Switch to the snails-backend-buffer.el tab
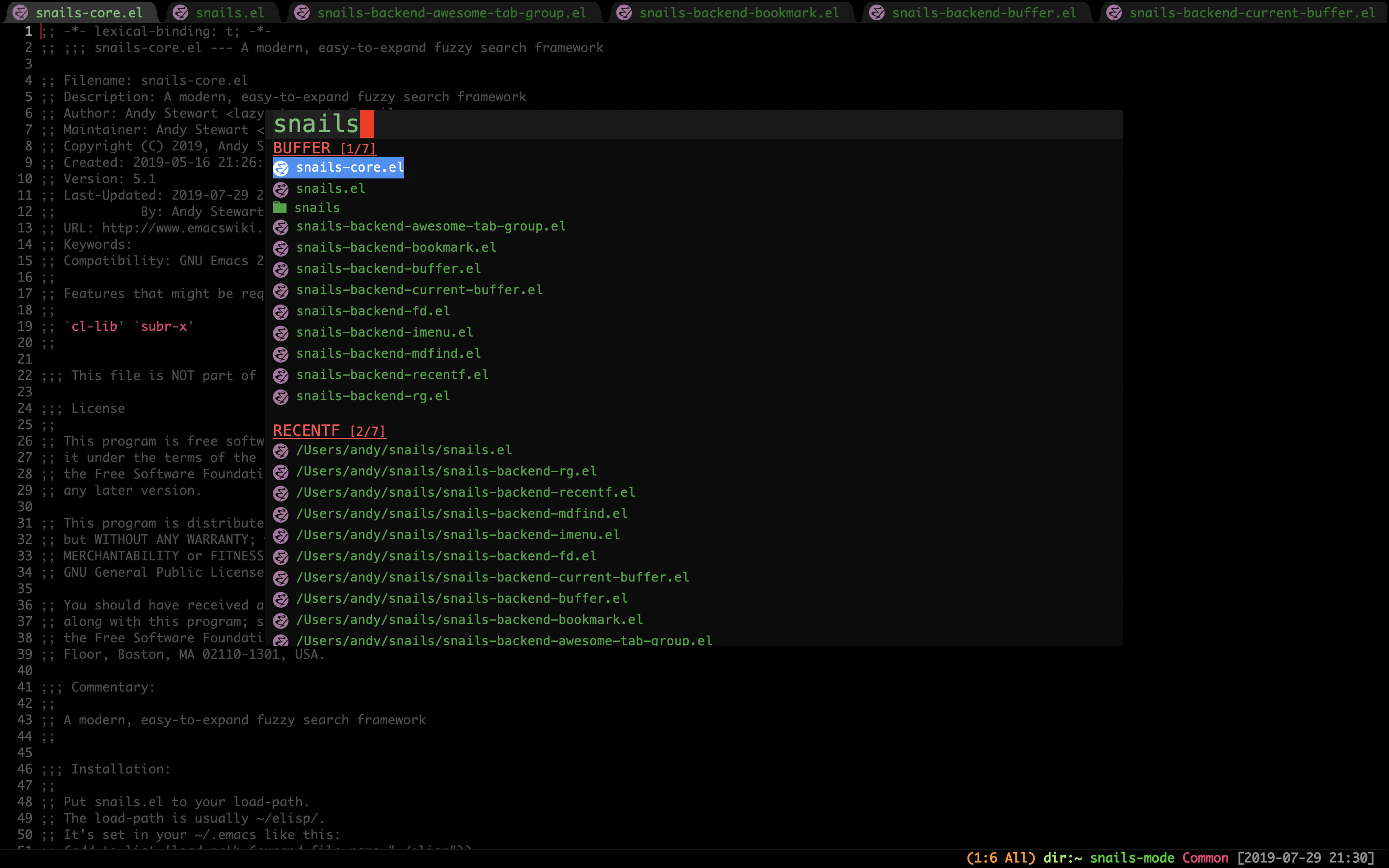The height and width of the screenshot is (868, 1389). 983,13
